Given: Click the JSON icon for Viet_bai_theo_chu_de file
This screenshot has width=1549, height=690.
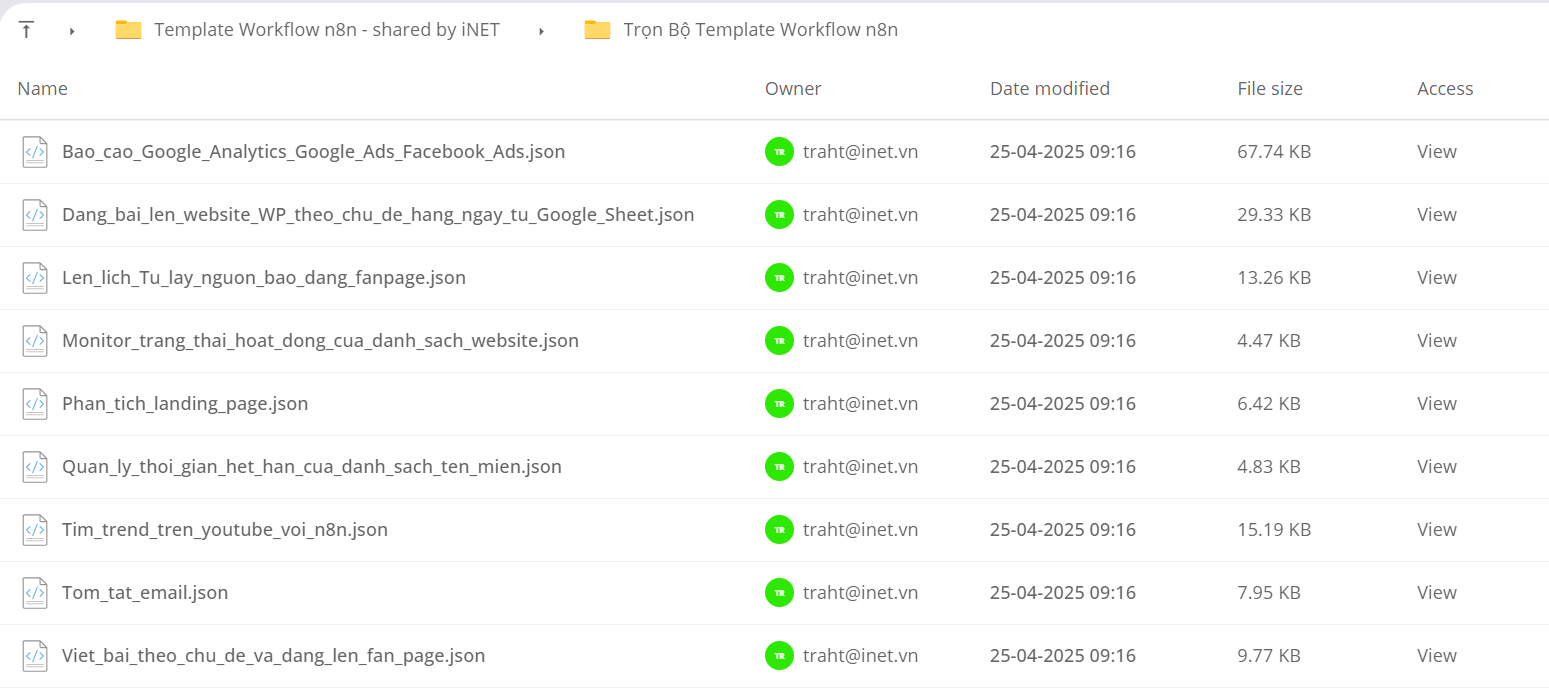Looking at the screenshot, I should 35,656.
